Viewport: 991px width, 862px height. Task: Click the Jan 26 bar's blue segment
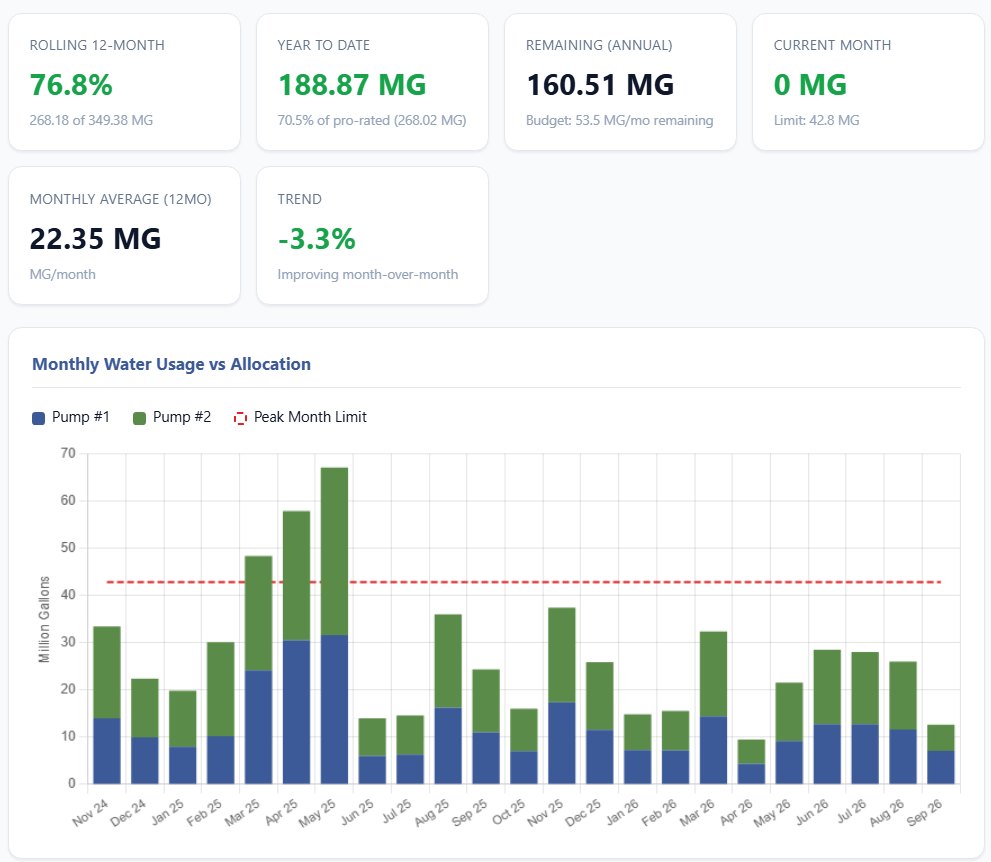638,767
